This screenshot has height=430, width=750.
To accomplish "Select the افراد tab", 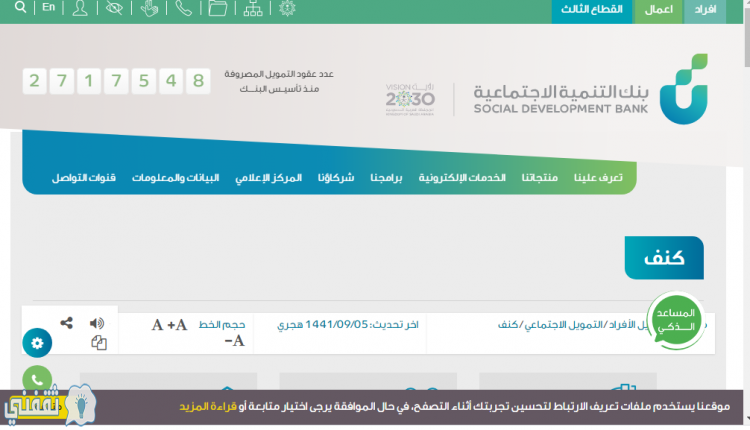I will (705, 11).
